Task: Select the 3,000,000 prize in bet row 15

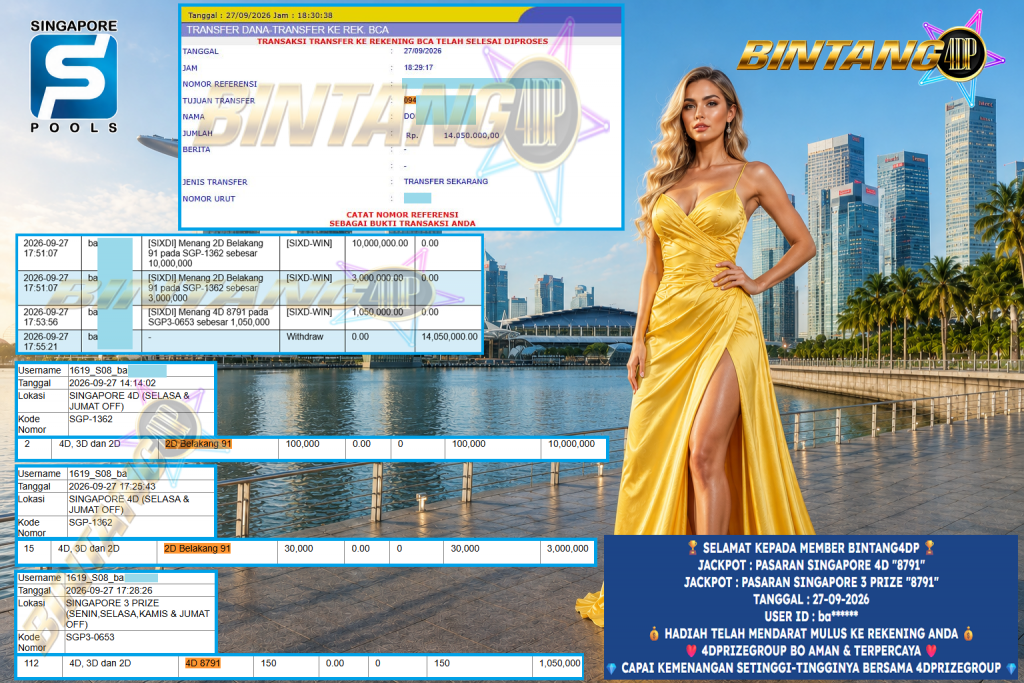Action: [568, 548]
